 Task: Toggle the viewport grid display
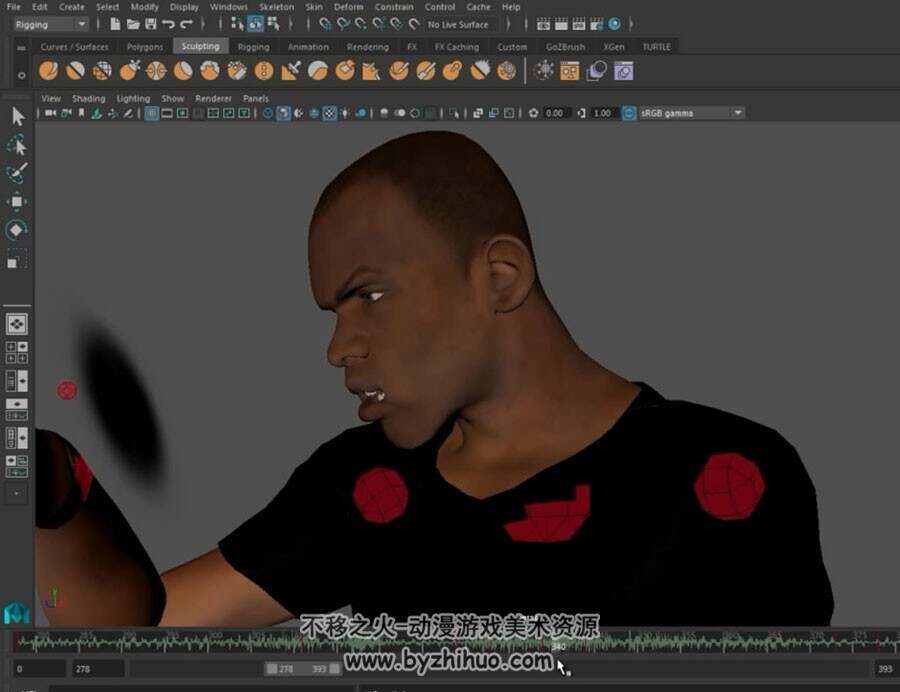152,114
